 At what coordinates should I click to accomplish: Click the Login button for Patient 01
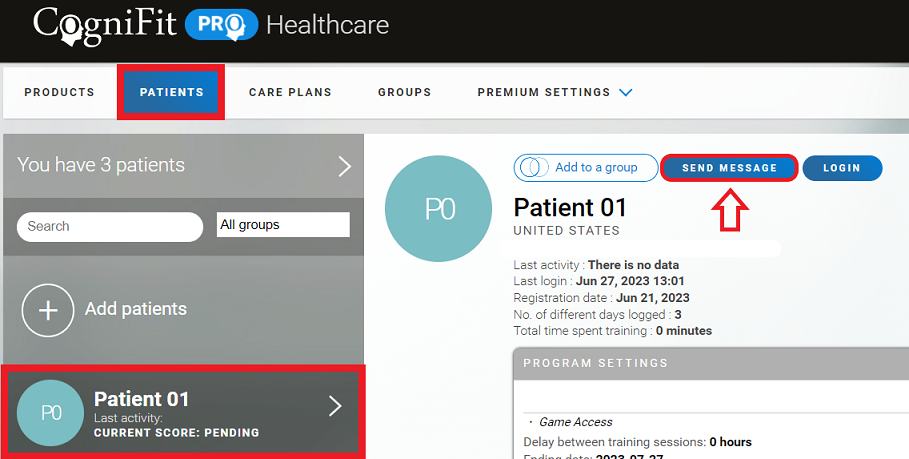tap(842, 168)
